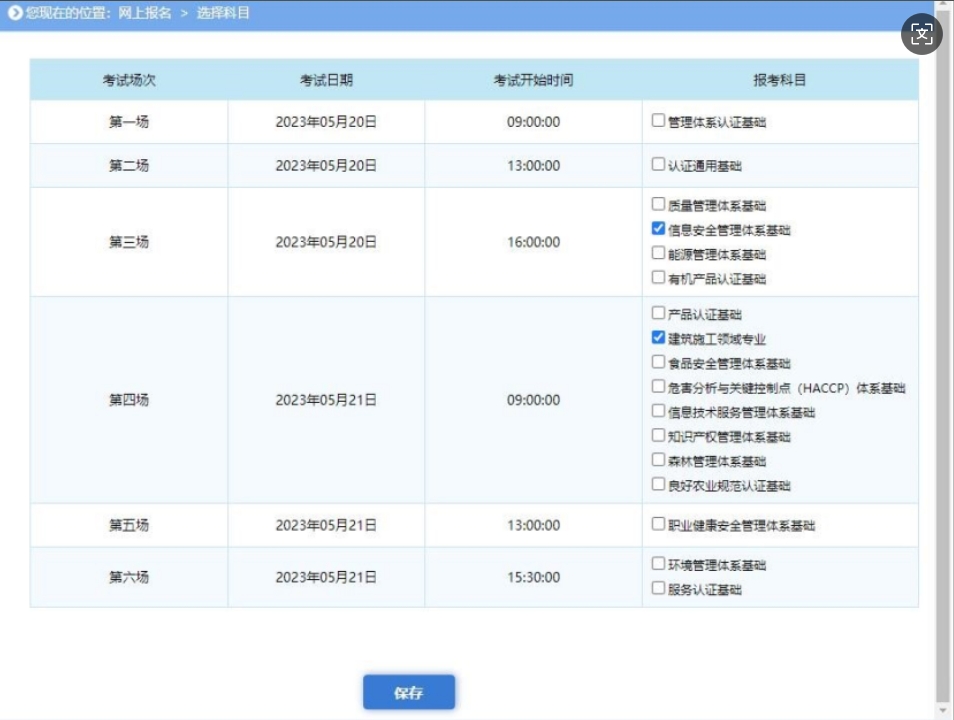Screen dimensions: 954x720
Task: Check the 森林管理体系基础 checkbox
Action: (658, 459)
